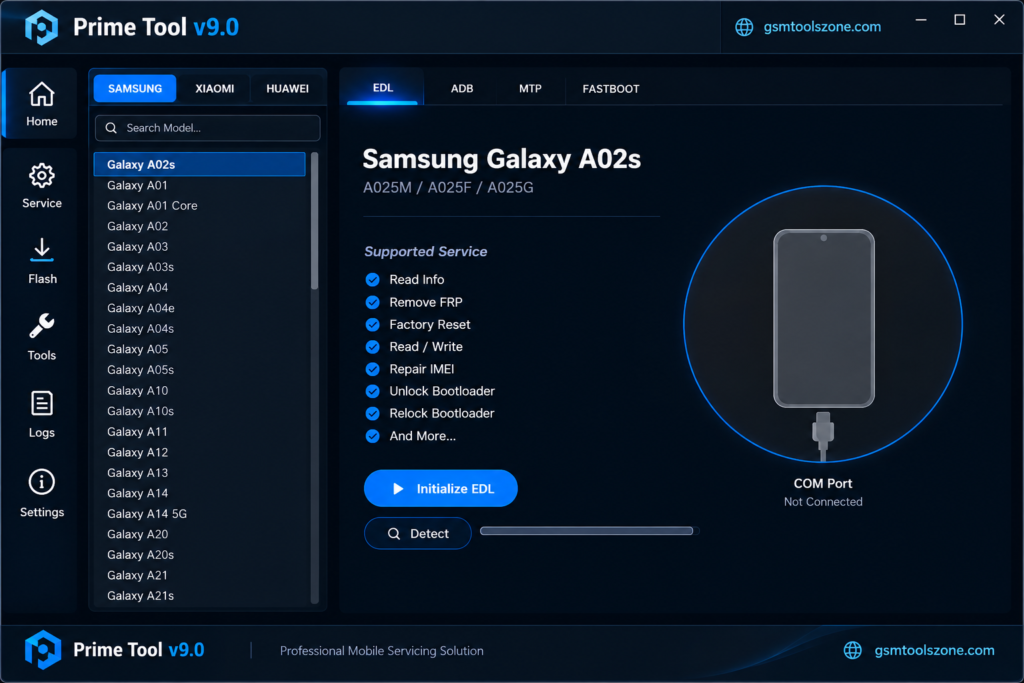Switch to the ADB mode tab
This screenshot has width=1024, height=683.
point(462,88)
